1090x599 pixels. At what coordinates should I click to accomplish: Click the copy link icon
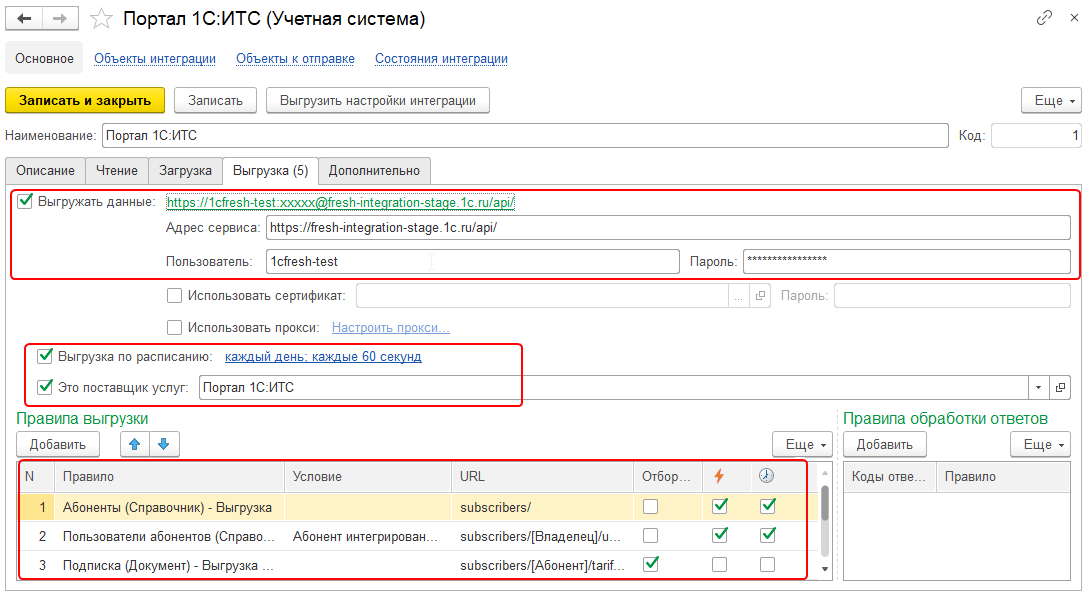pyautogui.click(x=1045, y=18)
